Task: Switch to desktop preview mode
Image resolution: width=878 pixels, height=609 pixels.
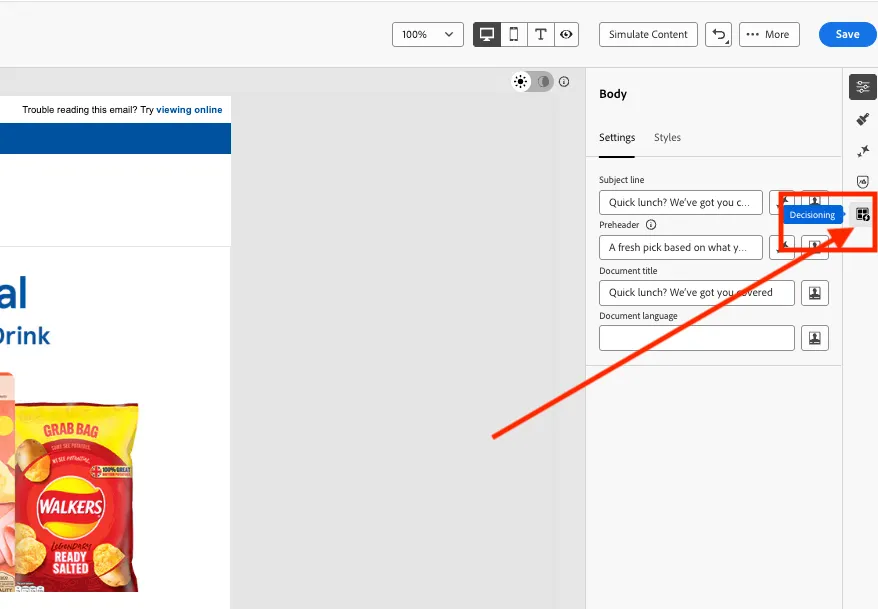Action: 487,35
